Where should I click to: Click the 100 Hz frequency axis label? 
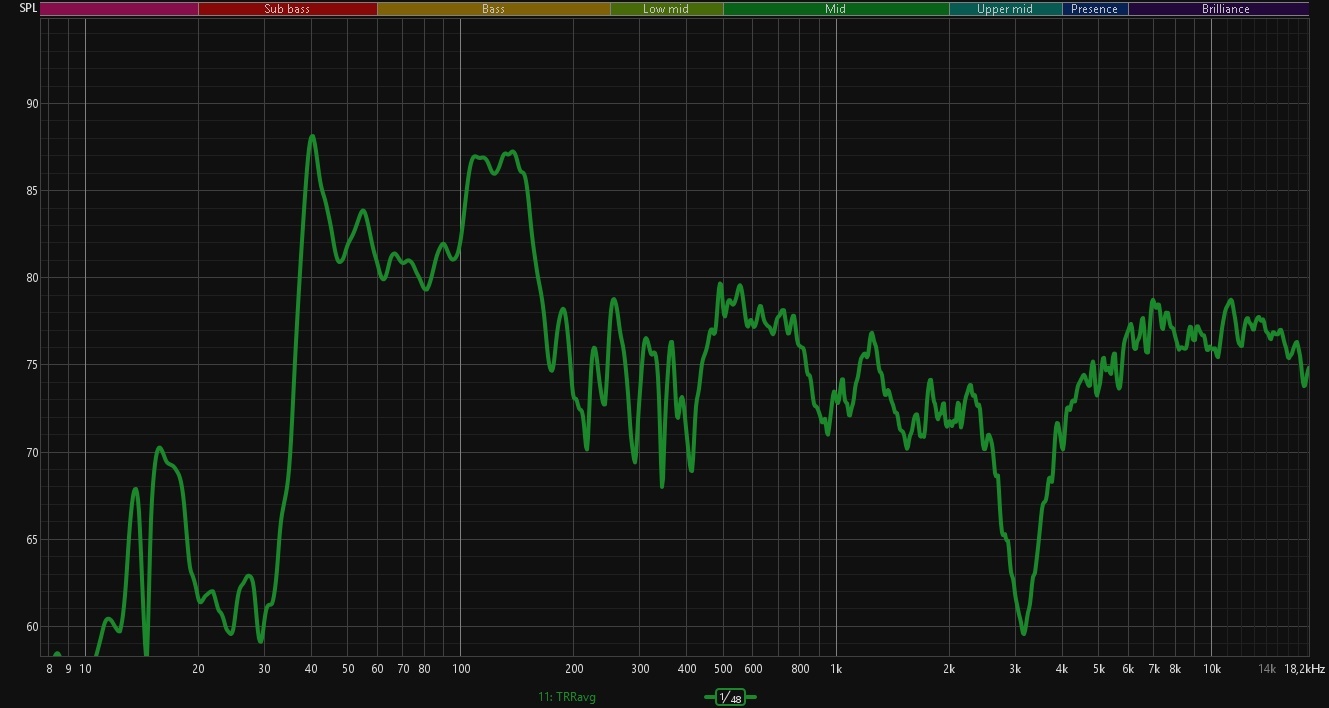[460, 669]
